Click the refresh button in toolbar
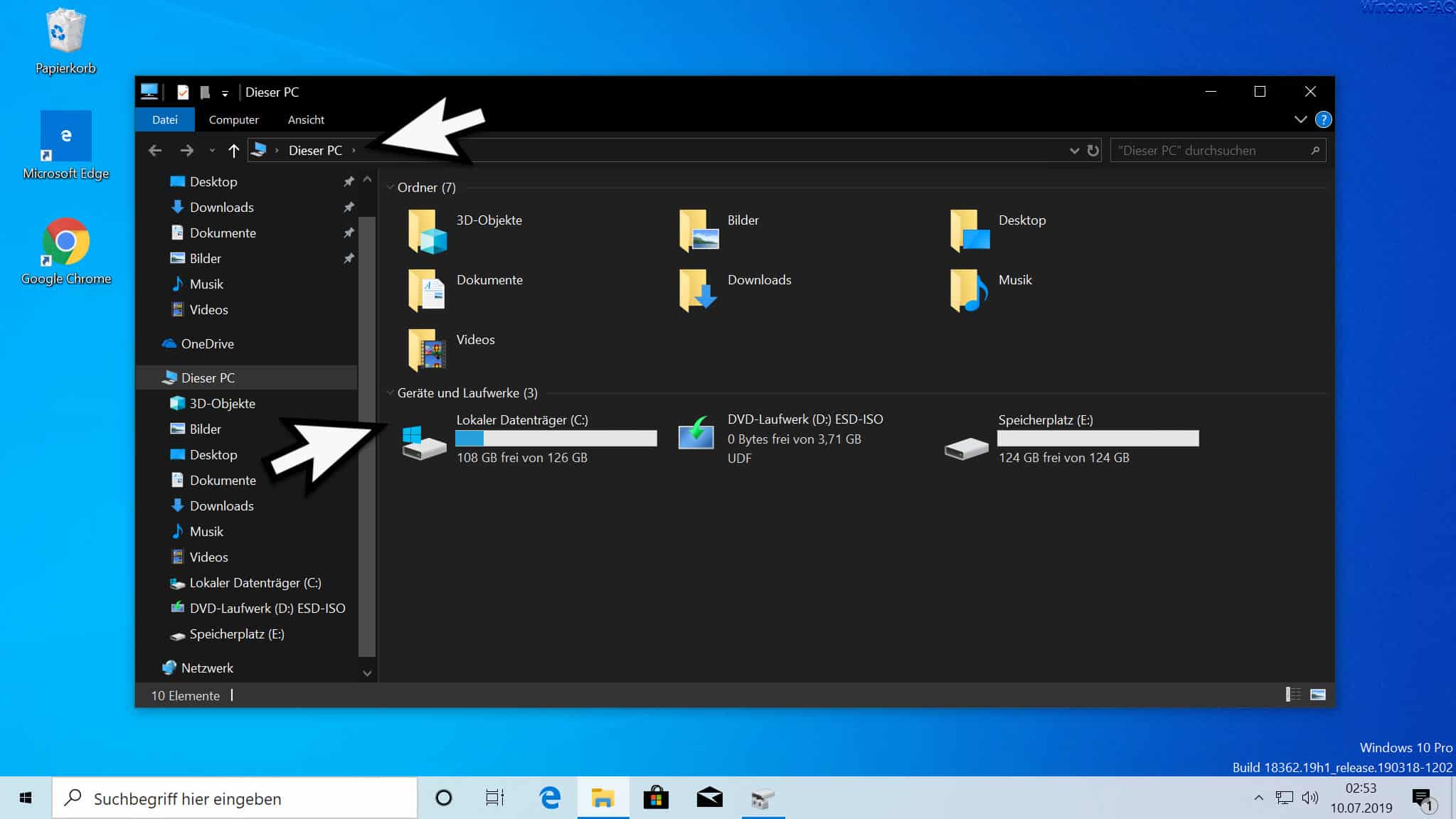 point(1092,150)
